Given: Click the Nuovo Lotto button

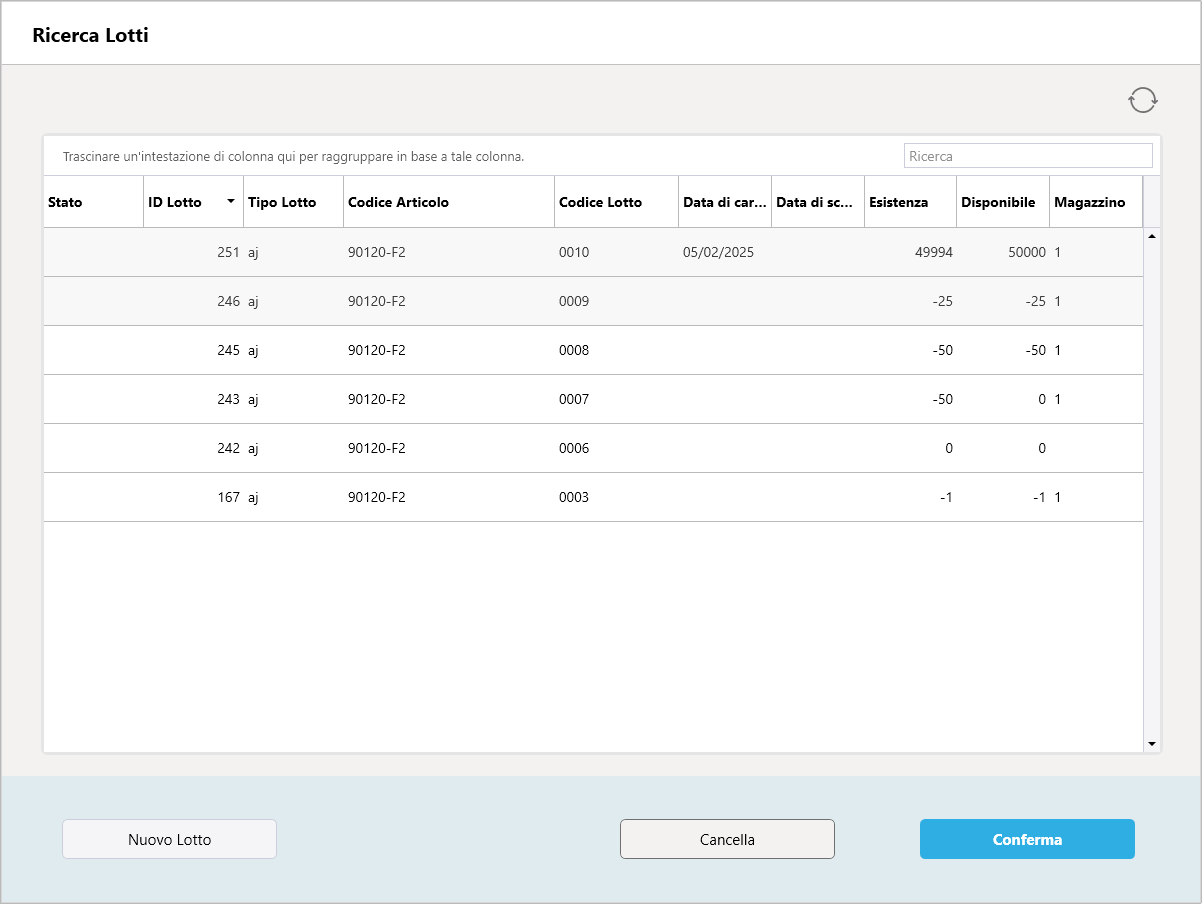Looking at the screenshot, I should click(169, 839).
